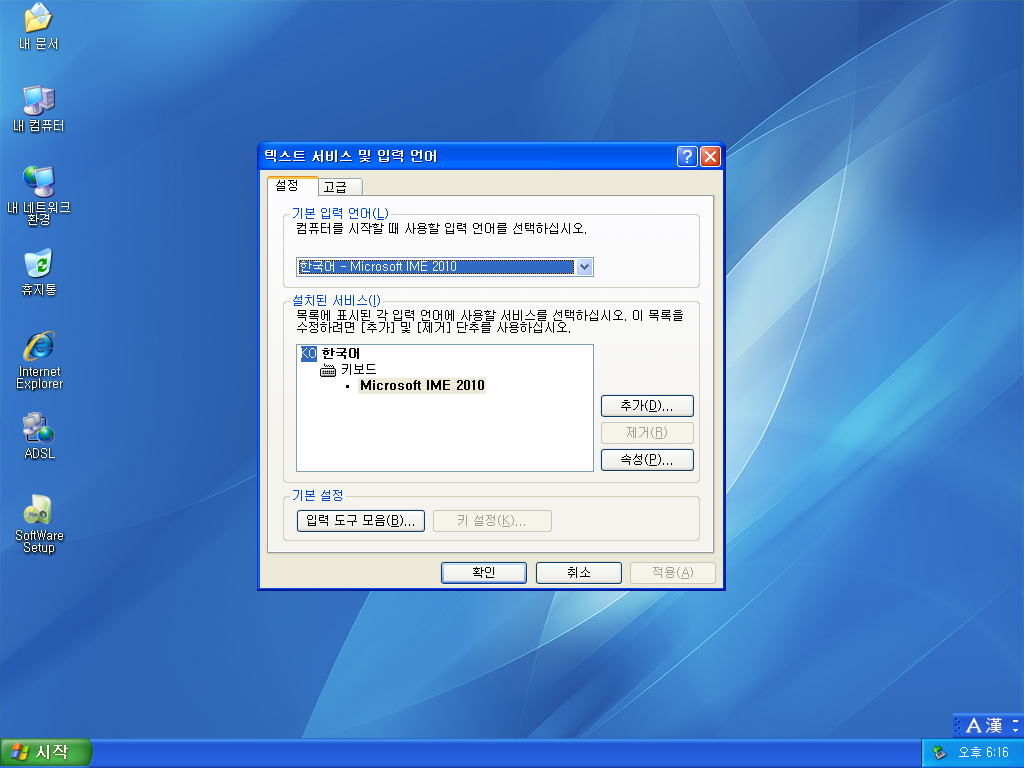Select the SoftWare Setup desktop icon
Screen dimensions: 1024x768
click(x=39, y=524)
